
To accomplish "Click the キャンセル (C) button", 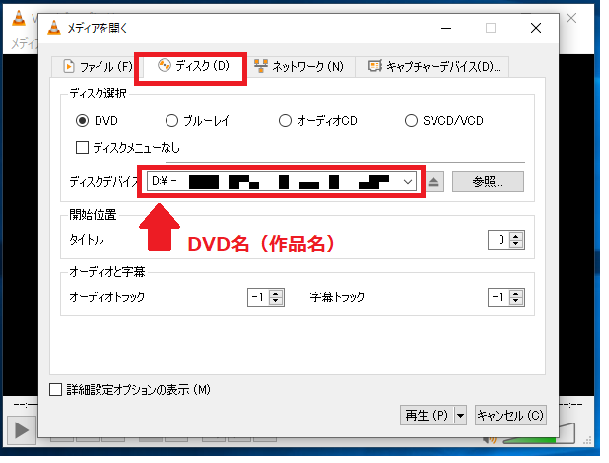I will pos(510,416).
